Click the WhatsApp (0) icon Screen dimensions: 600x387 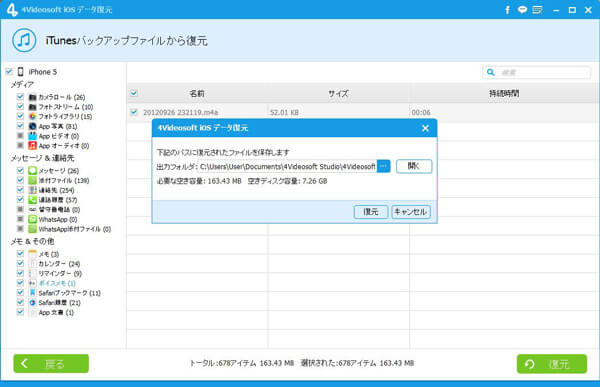coord(33,219)
